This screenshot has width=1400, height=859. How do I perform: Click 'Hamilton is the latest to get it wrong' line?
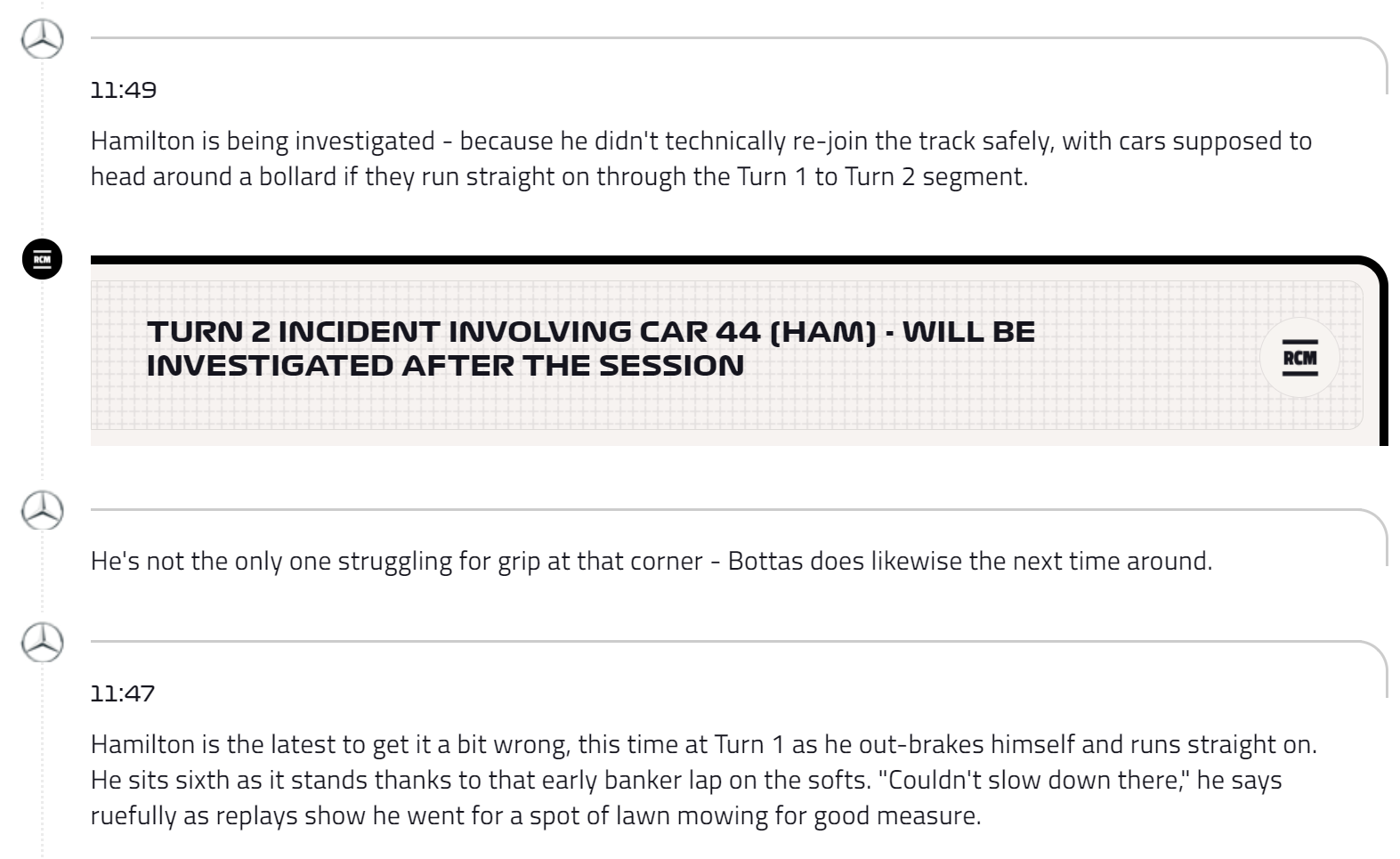703,744
